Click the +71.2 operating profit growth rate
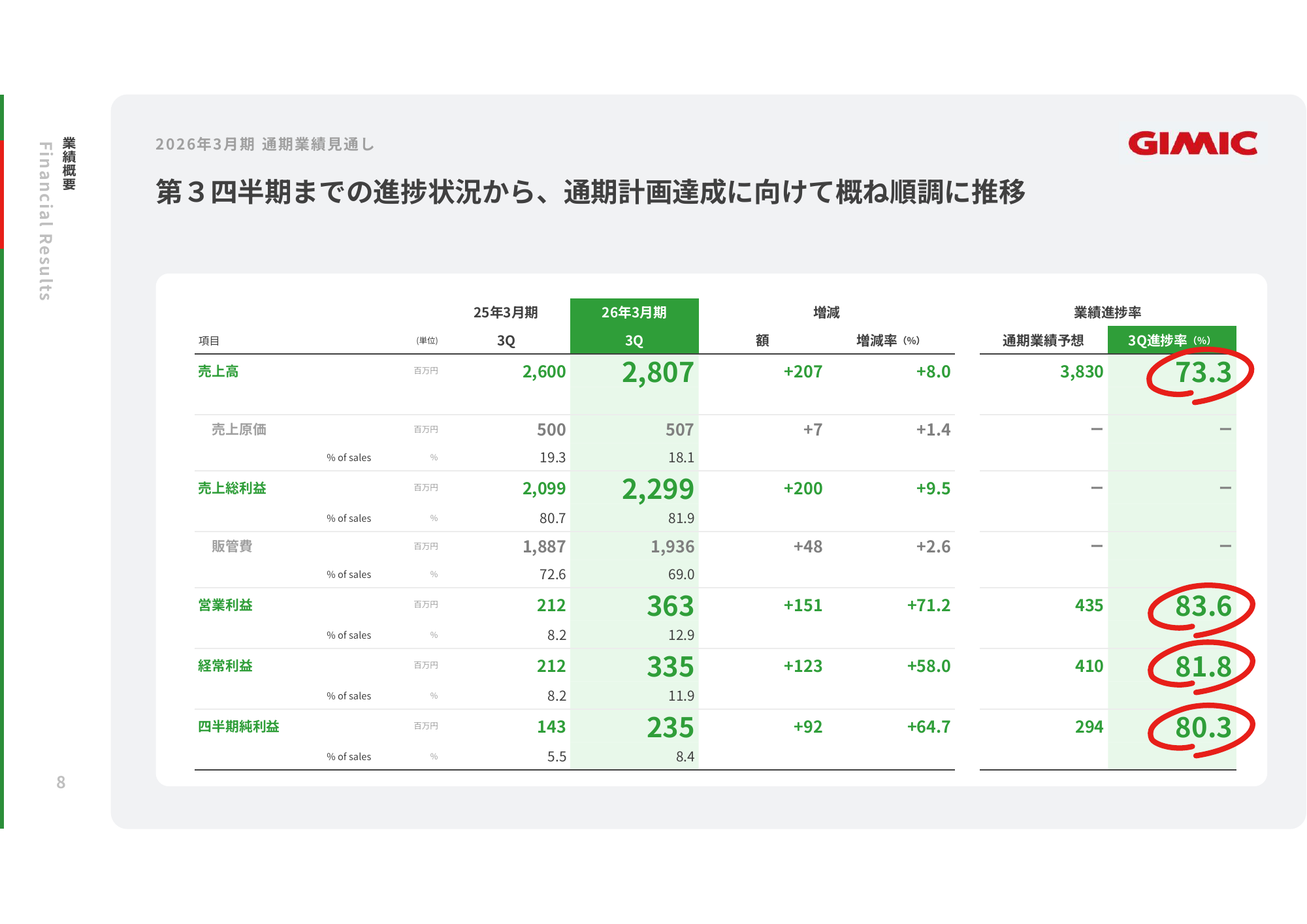Screen dimensions: 1307x924 [928, 605]
